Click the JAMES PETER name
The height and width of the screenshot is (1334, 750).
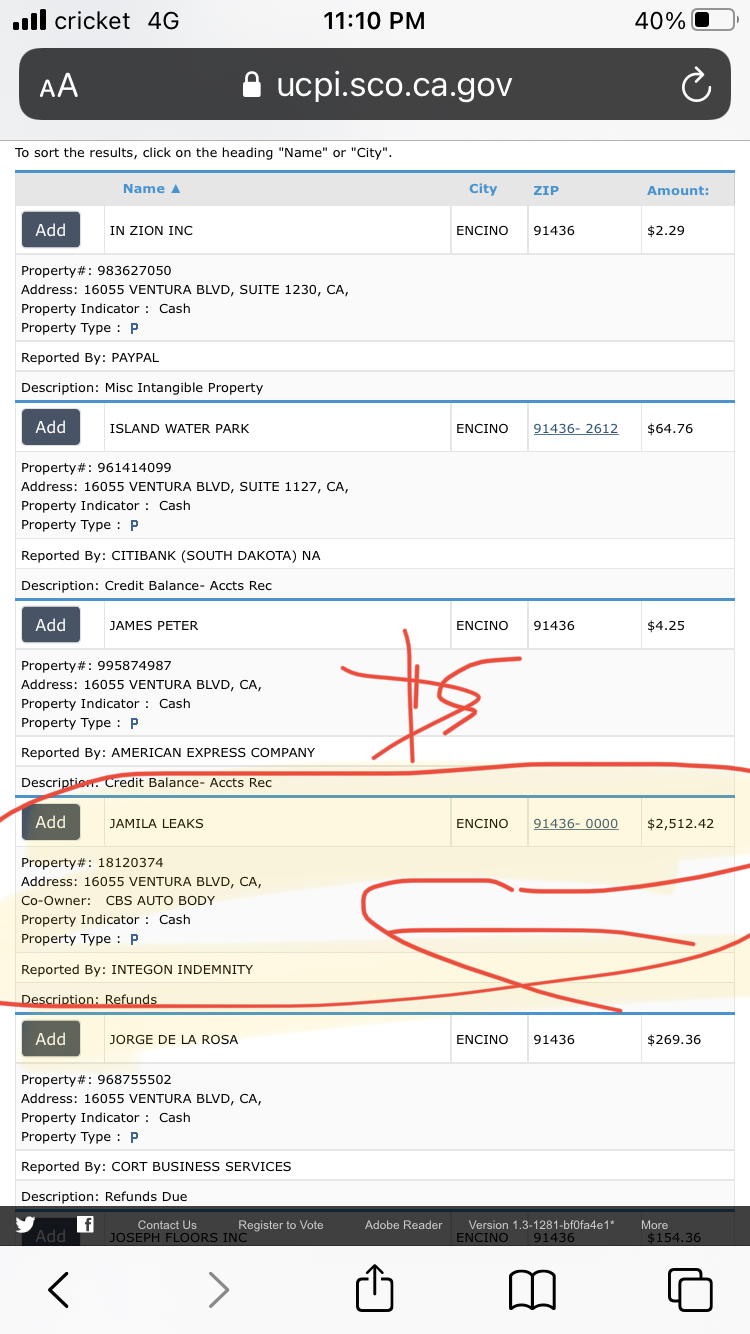(x=154, y=626)
